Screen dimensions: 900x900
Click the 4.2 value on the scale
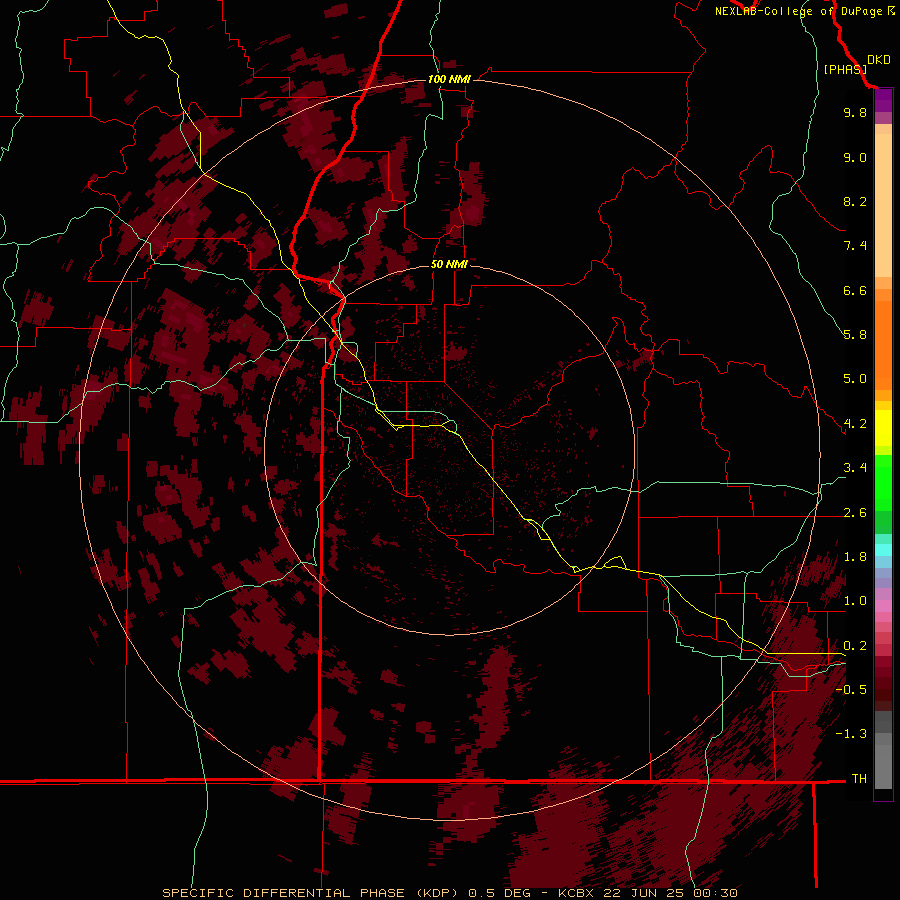(x=855, y=424)
